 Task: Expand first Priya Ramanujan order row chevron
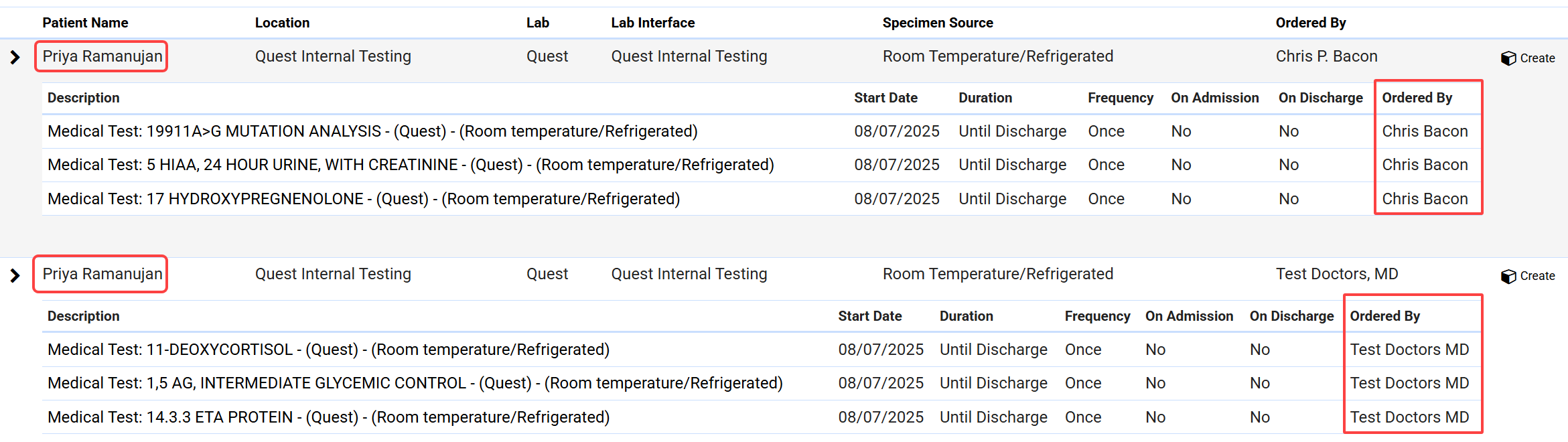15,58
